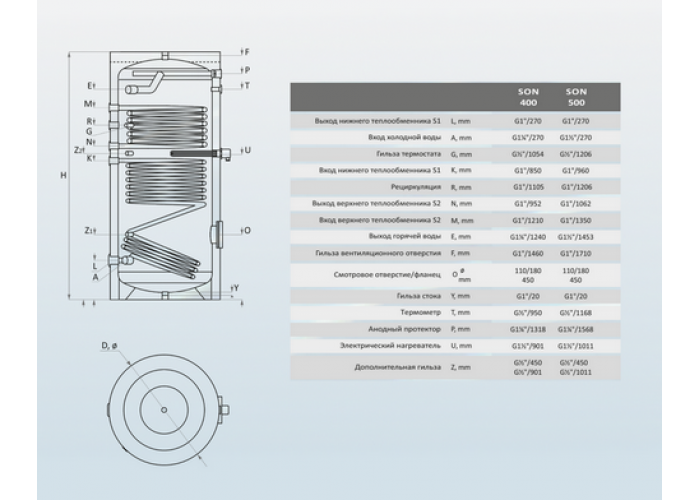Select row label 'Термометр'
Image resolution: width=700 pixels, height=500 pixels.
tap(421, 312)
